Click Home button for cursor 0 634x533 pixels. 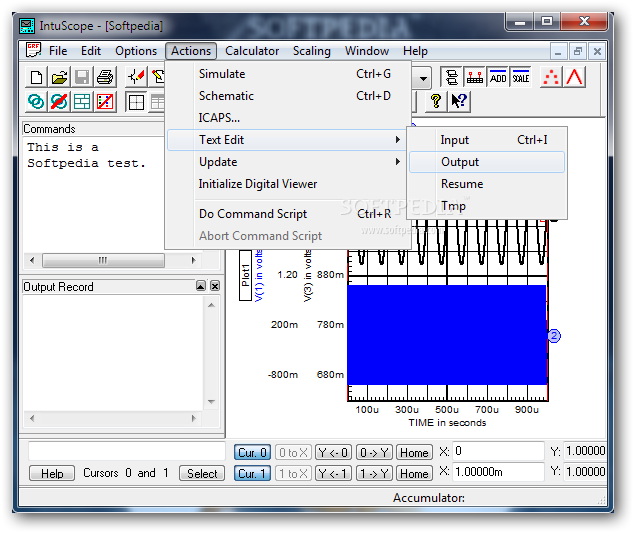tap(414, 452)
